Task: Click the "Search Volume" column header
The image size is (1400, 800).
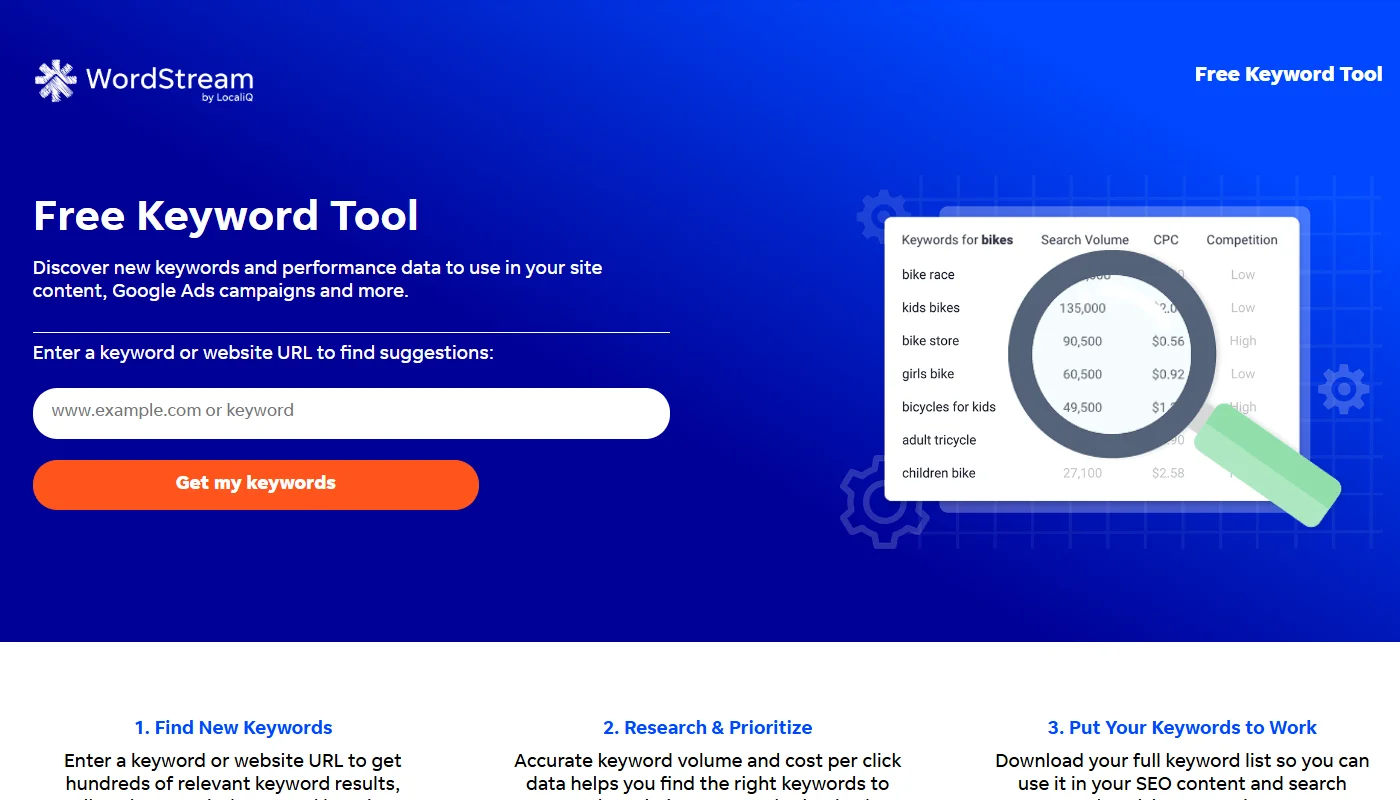Action: coord(1085,240)
